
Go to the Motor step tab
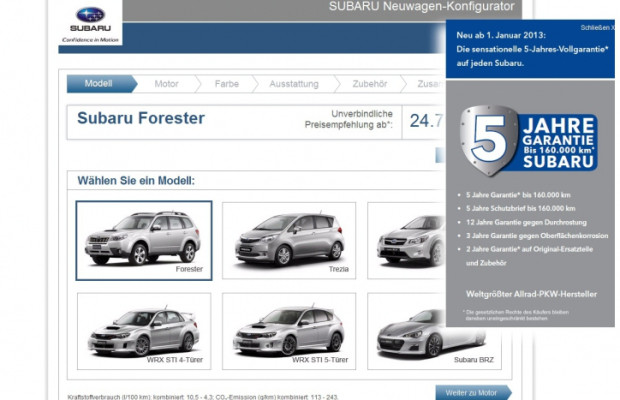click(166, 84)
